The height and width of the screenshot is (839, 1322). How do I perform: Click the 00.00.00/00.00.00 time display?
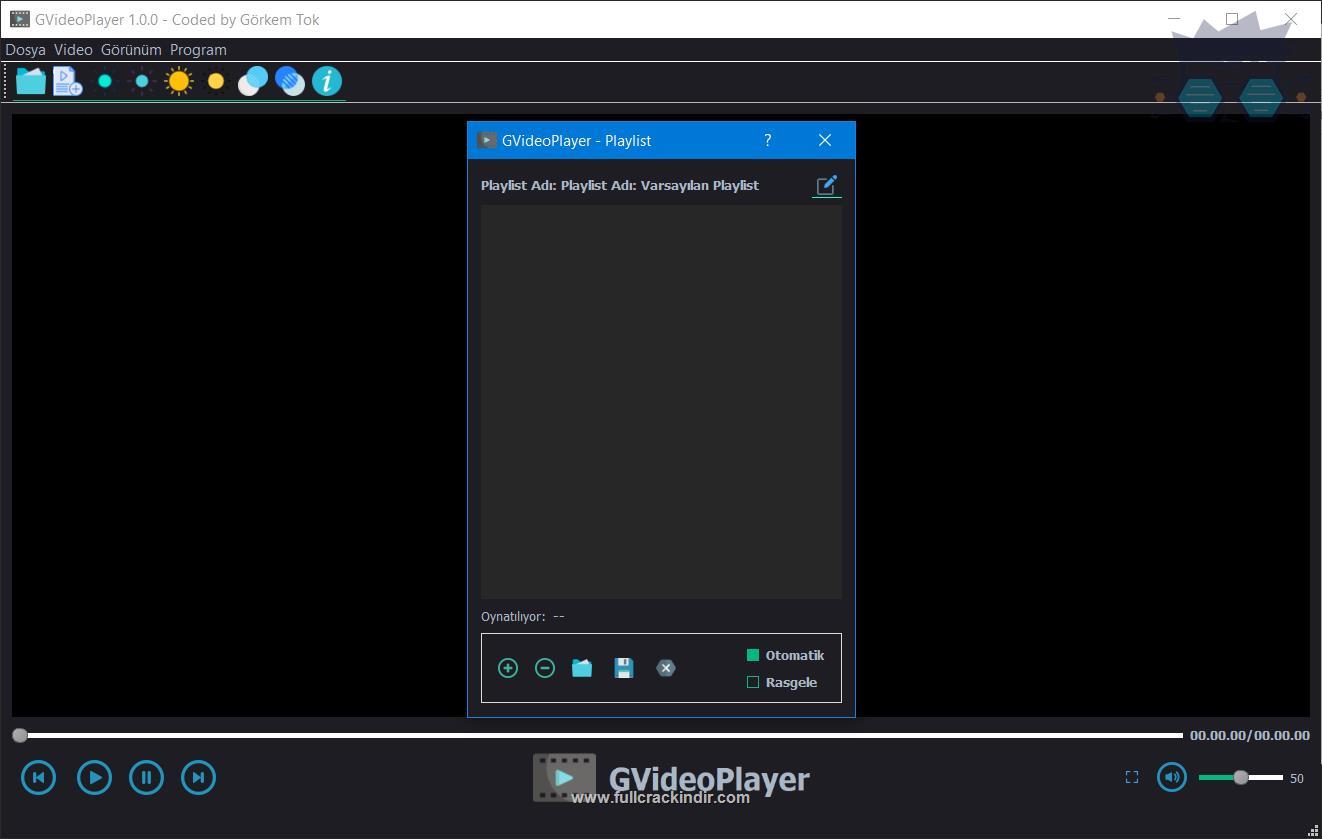[1249, 735]
